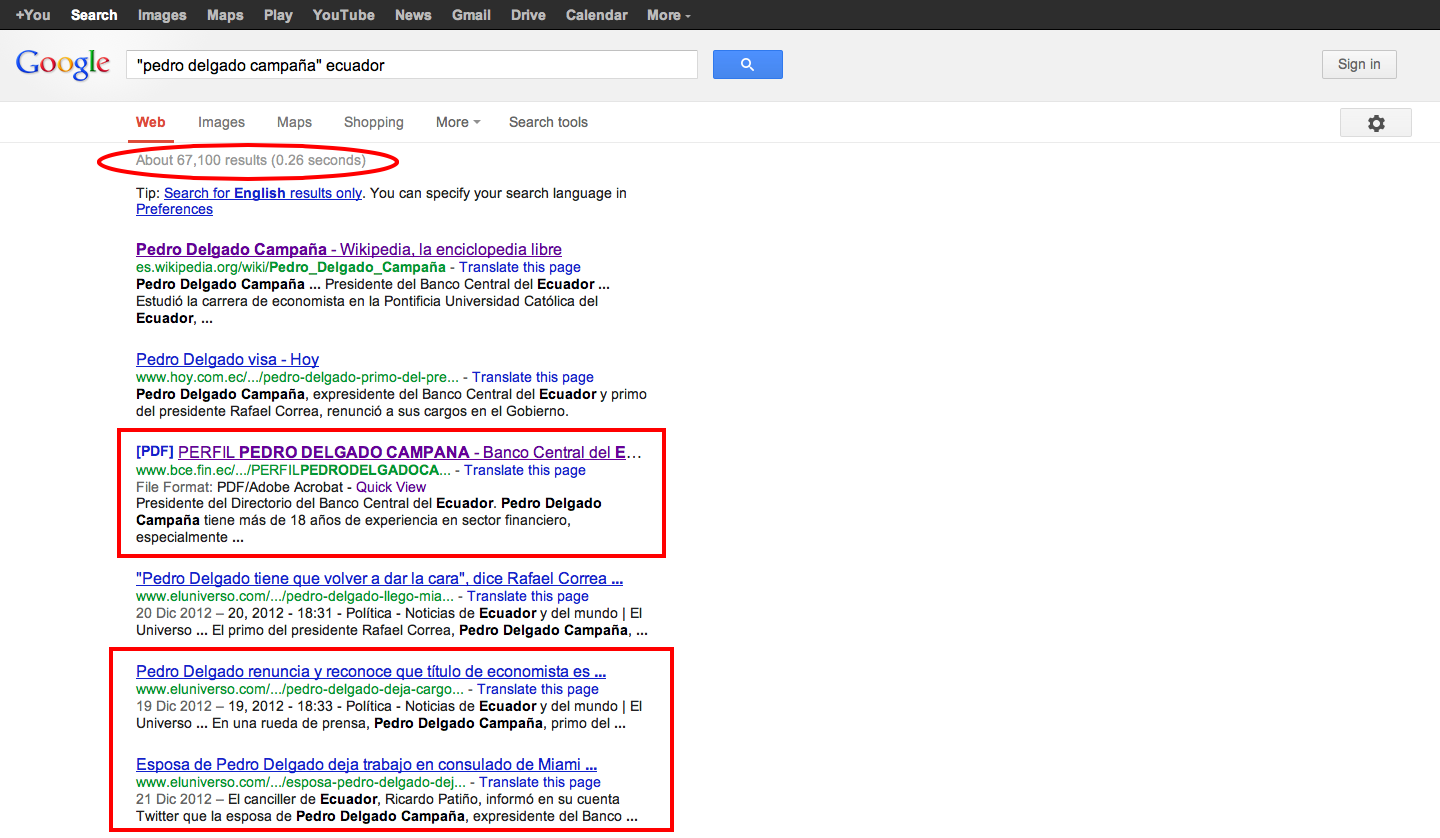The height and width of the screenshot is (838, 1440).
Task: Click Quick View for the PDF result
Action: (x=391, y=487)
